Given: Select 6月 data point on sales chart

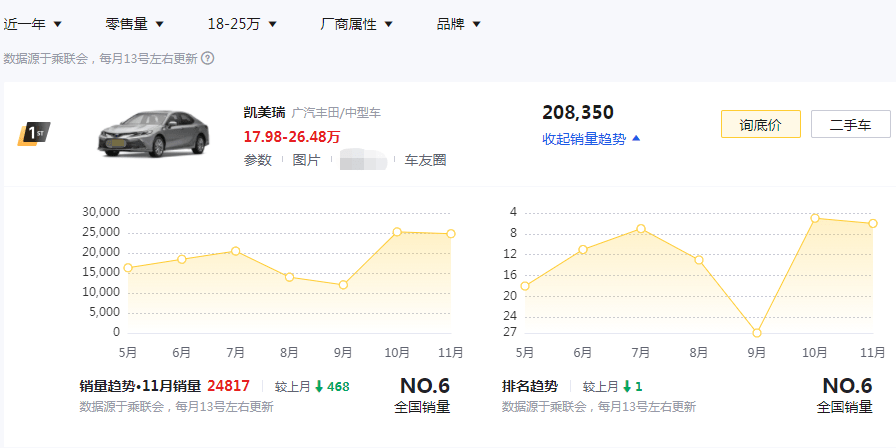Looking at the screenshot, I should [x=182, y=259].
